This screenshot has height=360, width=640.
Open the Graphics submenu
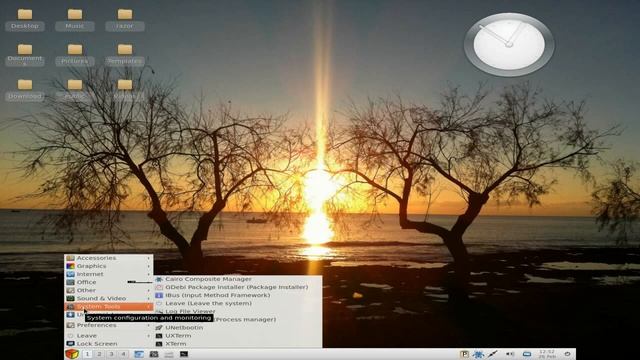109,266
